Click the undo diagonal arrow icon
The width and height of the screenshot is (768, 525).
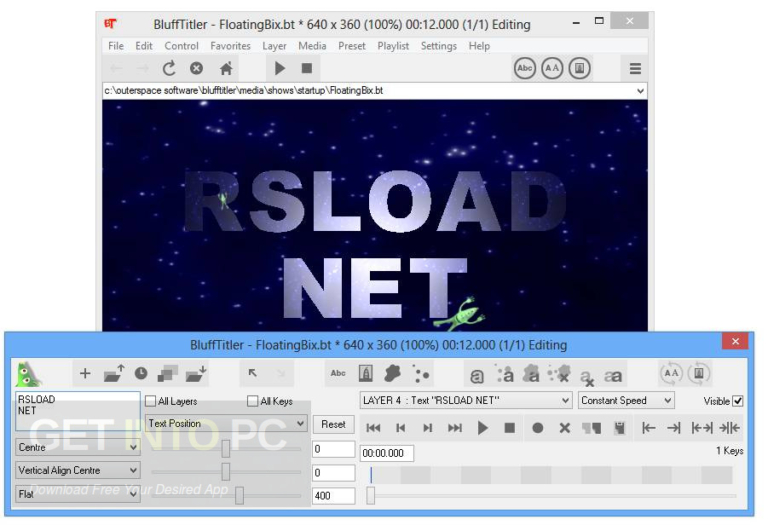253,373
